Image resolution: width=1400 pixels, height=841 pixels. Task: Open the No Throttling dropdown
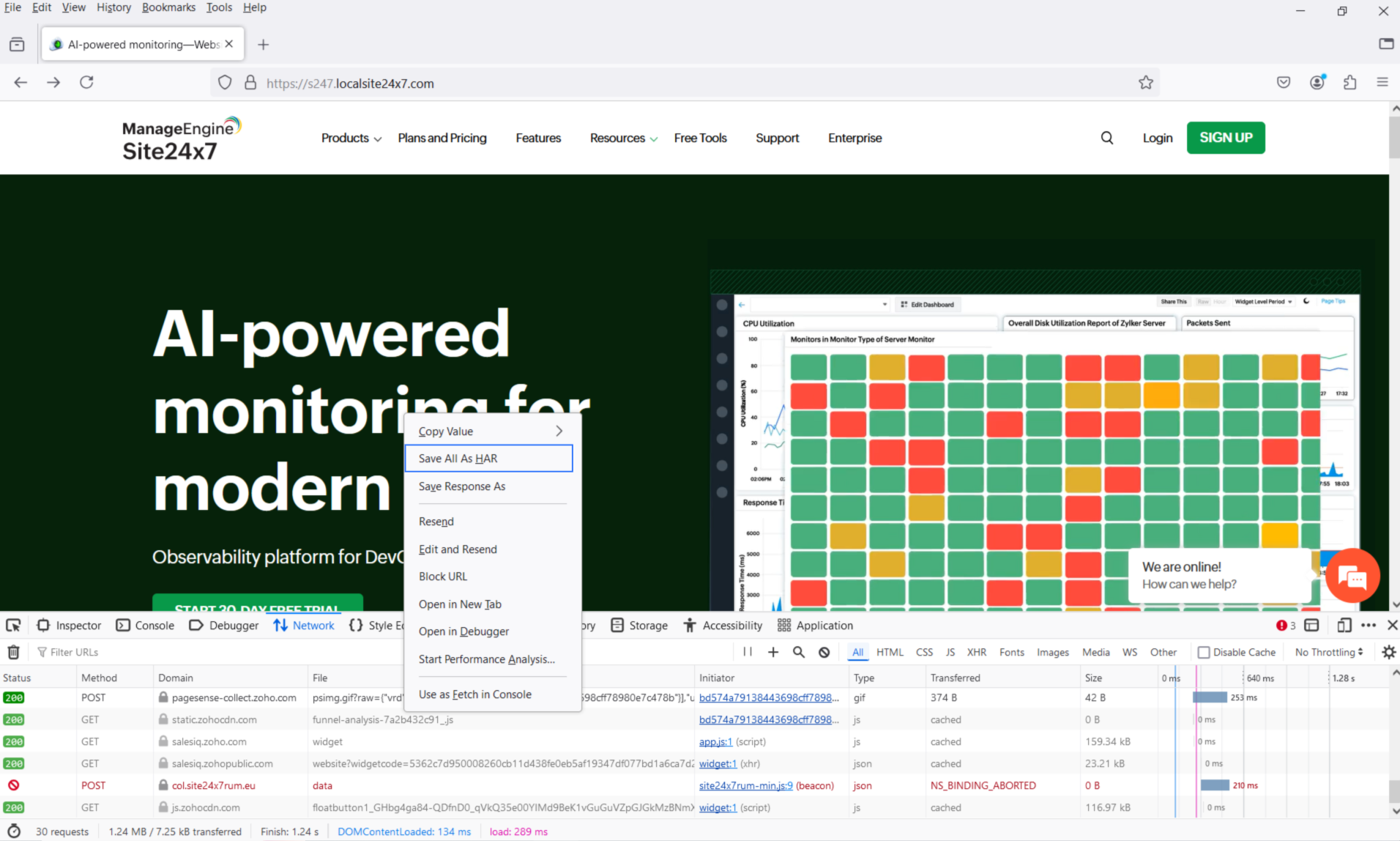[1328, 652]
